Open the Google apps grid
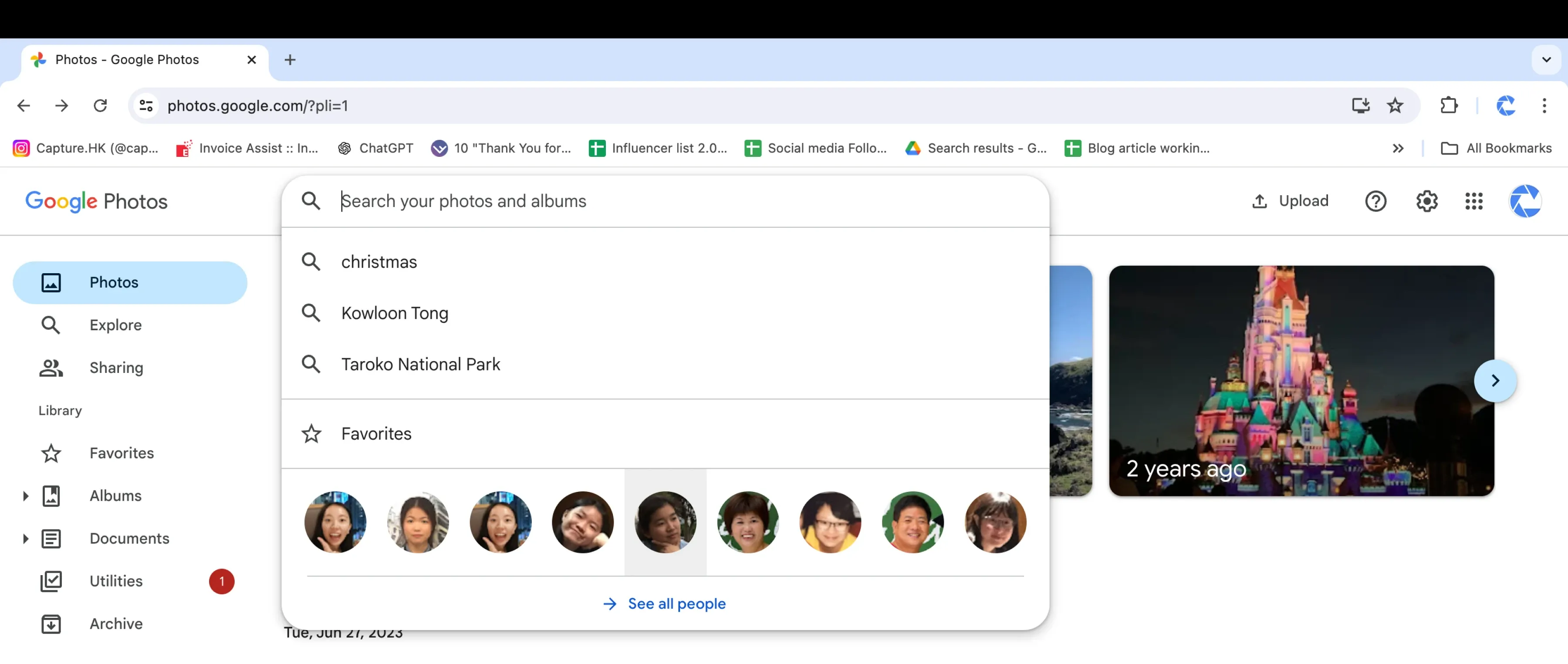The width and height of the screenshot is (1568, 664). pyautogui.click(x=1473, y=201)
